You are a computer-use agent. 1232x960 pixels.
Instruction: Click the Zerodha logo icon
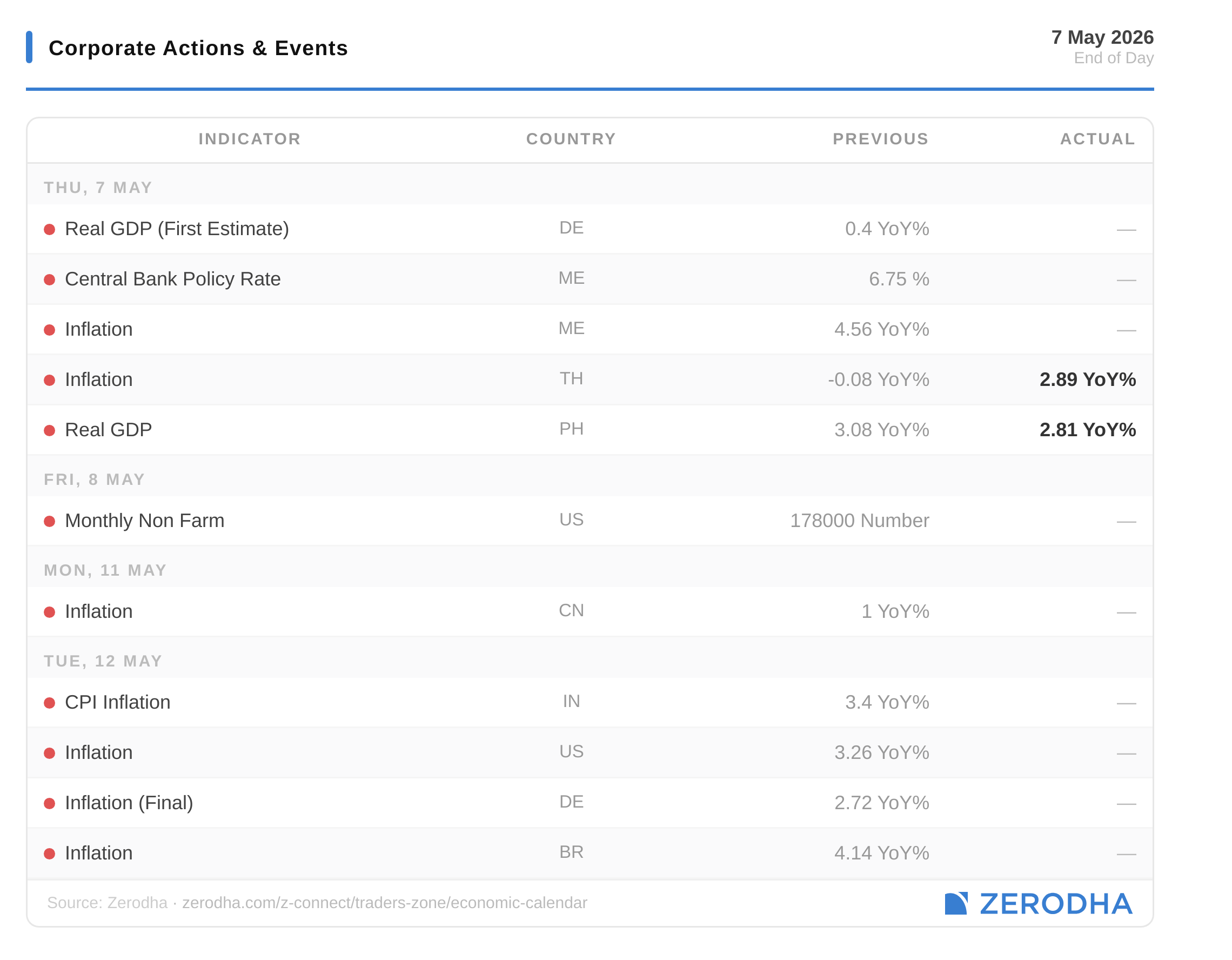pos(956,904)
